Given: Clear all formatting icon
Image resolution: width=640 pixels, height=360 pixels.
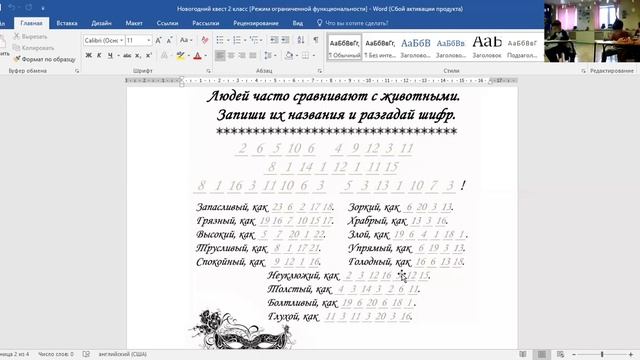Looking at the screenshot, I should click(x=204, y=40).
